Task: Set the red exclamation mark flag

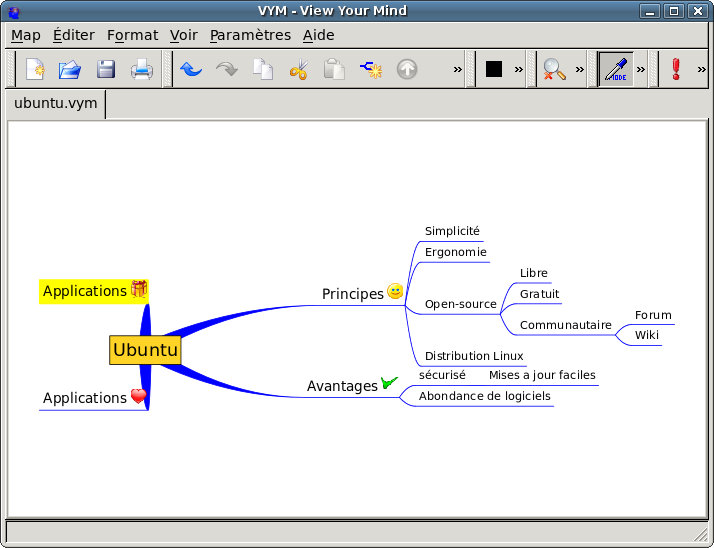Action: click(x=676, y=70)
